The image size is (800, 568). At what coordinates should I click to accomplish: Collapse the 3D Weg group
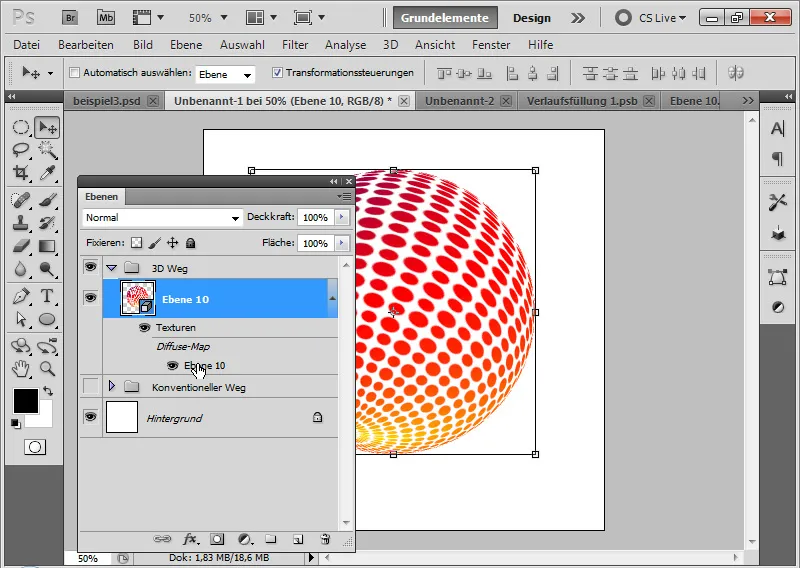[x=111, y=267]
